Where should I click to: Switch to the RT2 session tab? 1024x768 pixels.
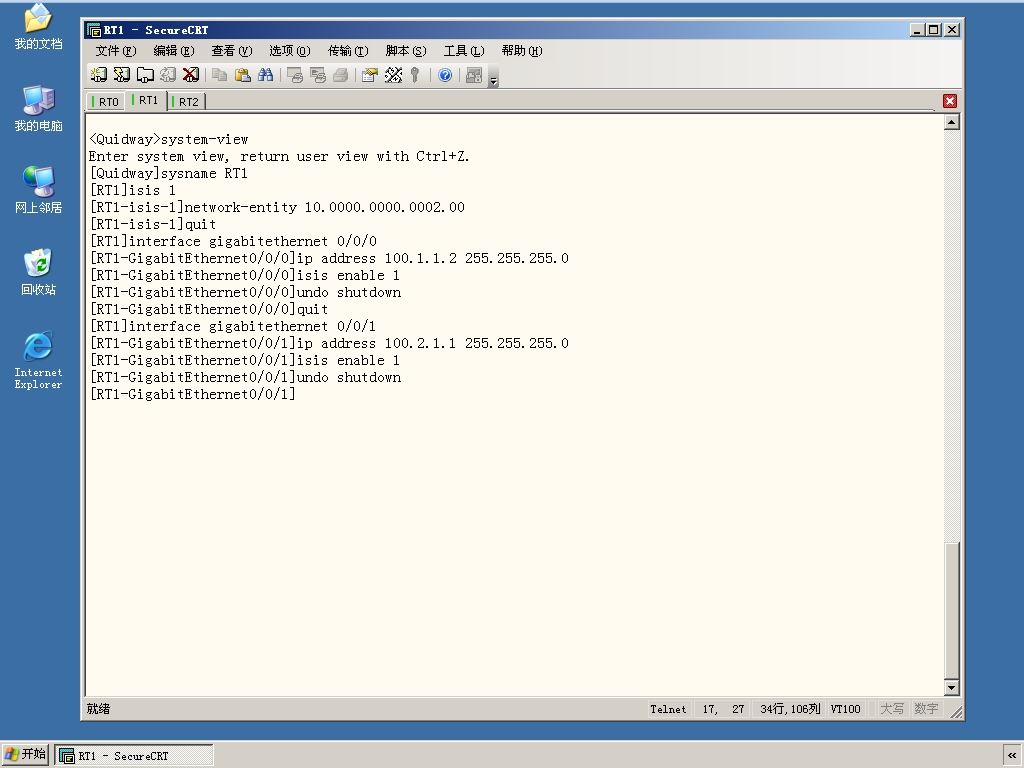(186, 102)
